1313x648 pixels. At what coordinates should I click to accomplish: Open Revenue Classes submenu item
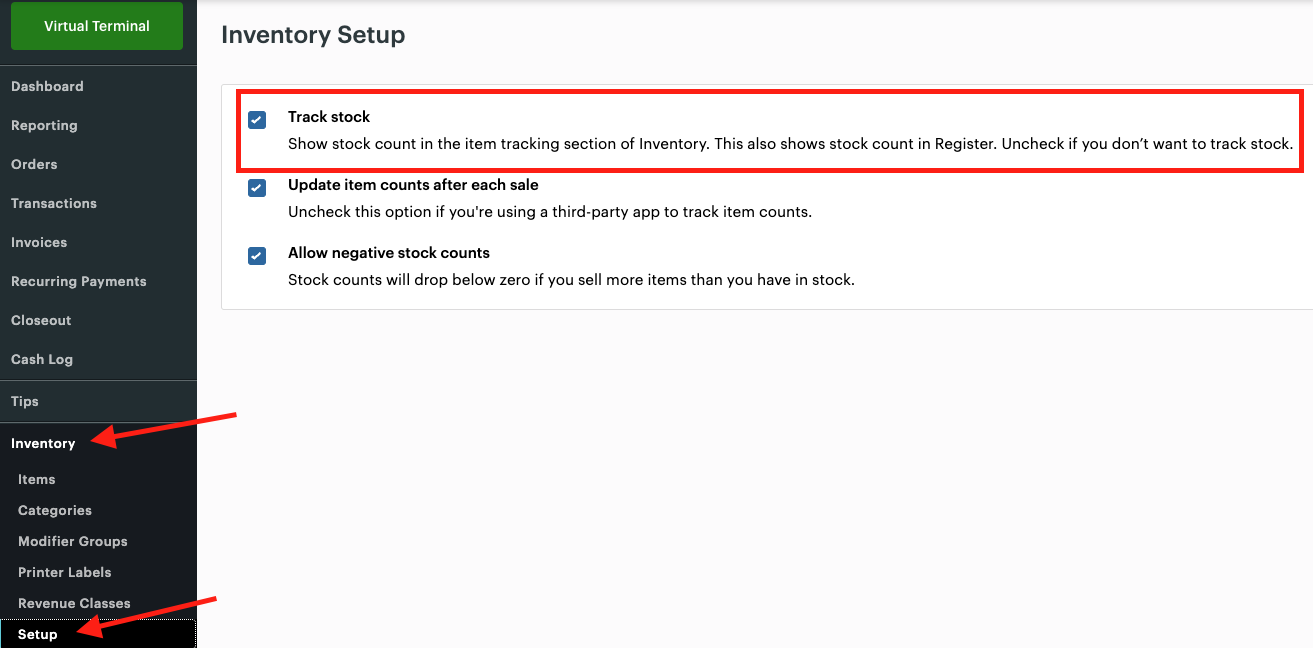tap(74, 604)
